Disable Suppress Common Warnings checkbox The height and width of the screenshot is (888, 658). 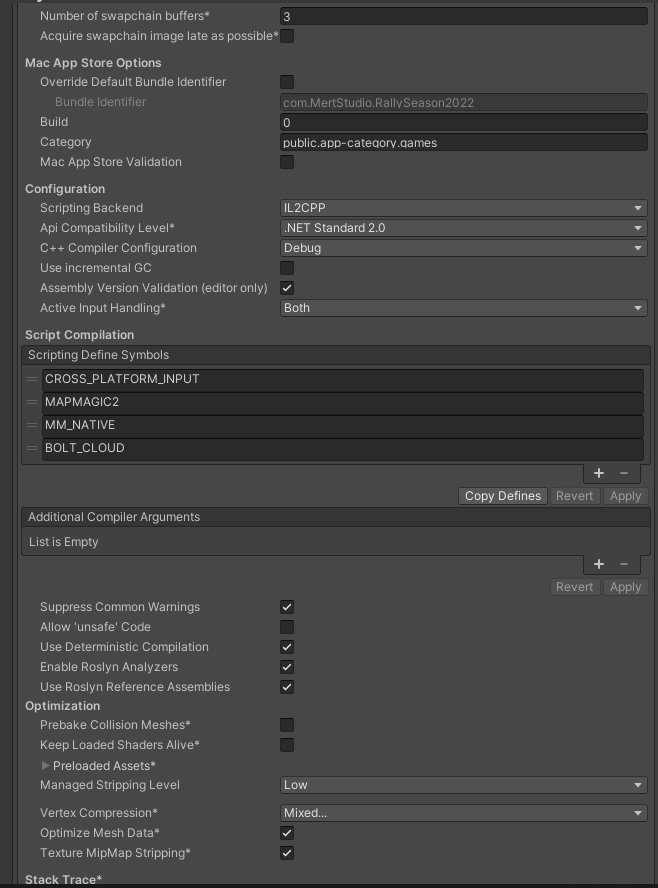(x=287, y=607)
